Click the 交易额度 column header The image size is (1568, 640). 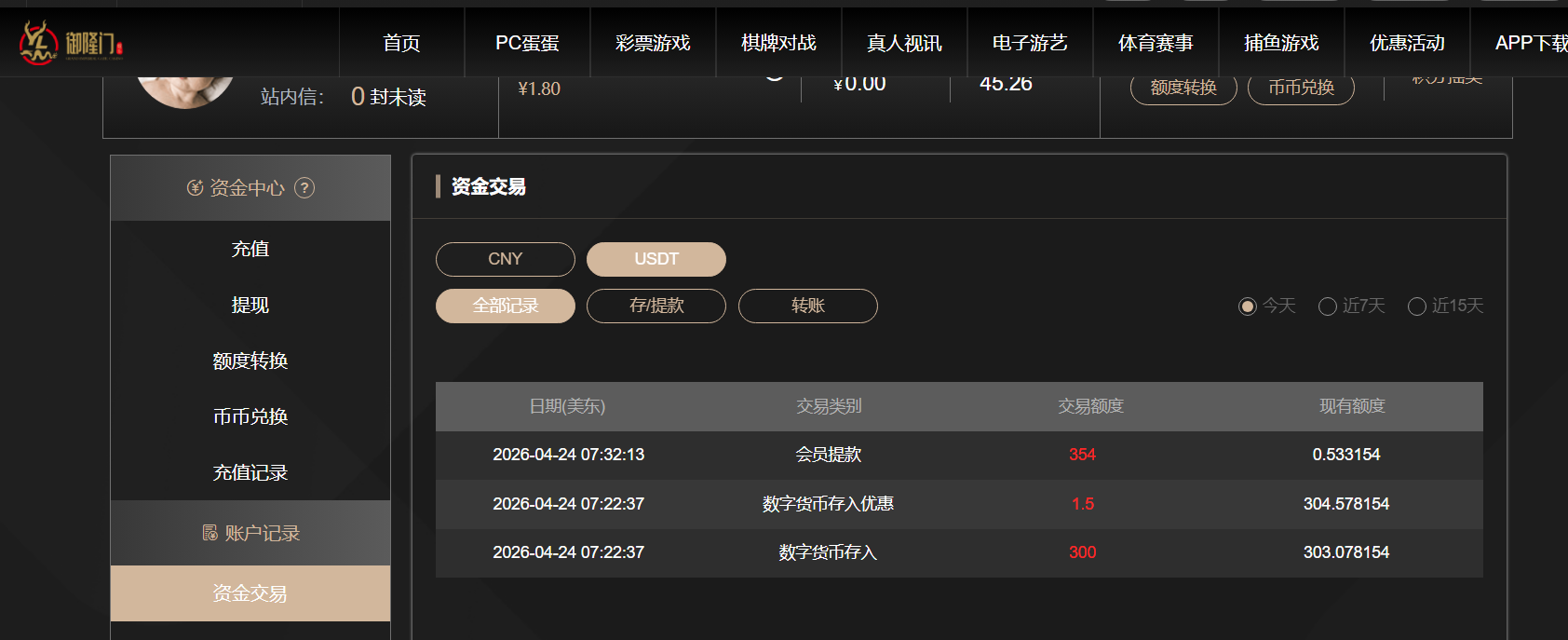(1090, 406)
